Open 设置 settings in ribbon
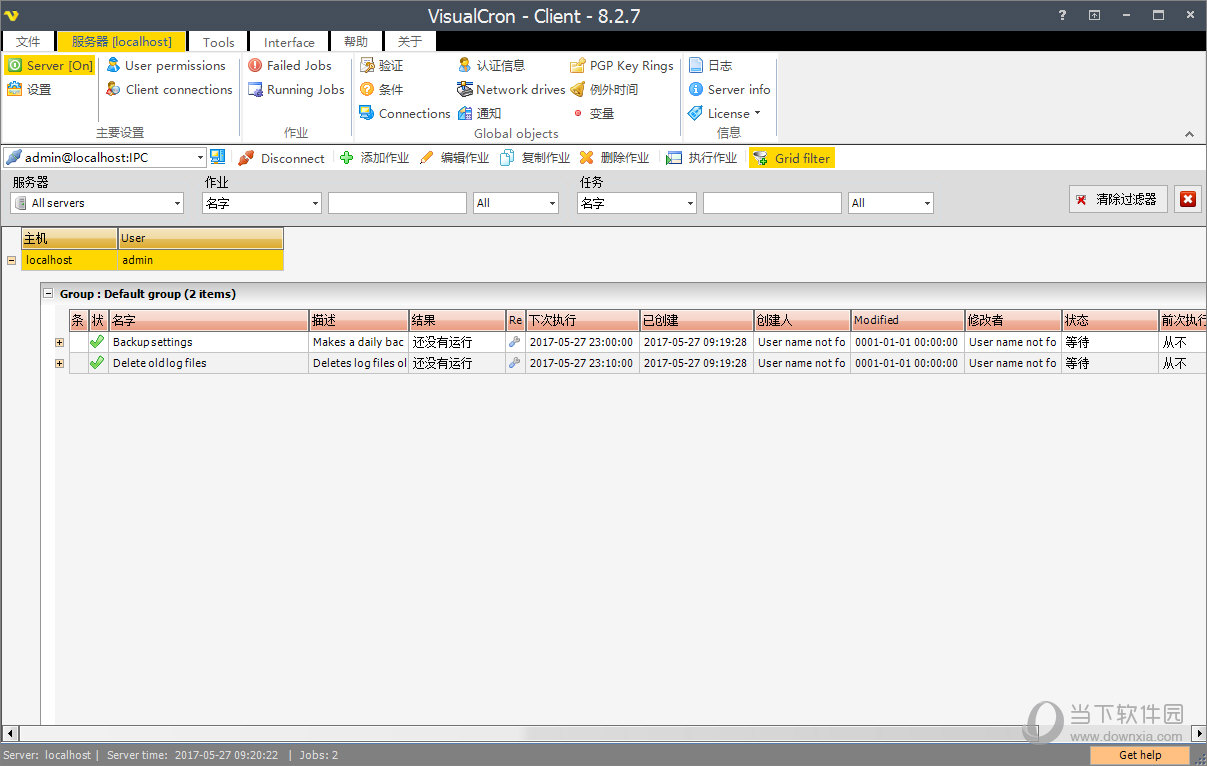The width and height of the screenshot is (1207, 766). (x=30, y=90)
